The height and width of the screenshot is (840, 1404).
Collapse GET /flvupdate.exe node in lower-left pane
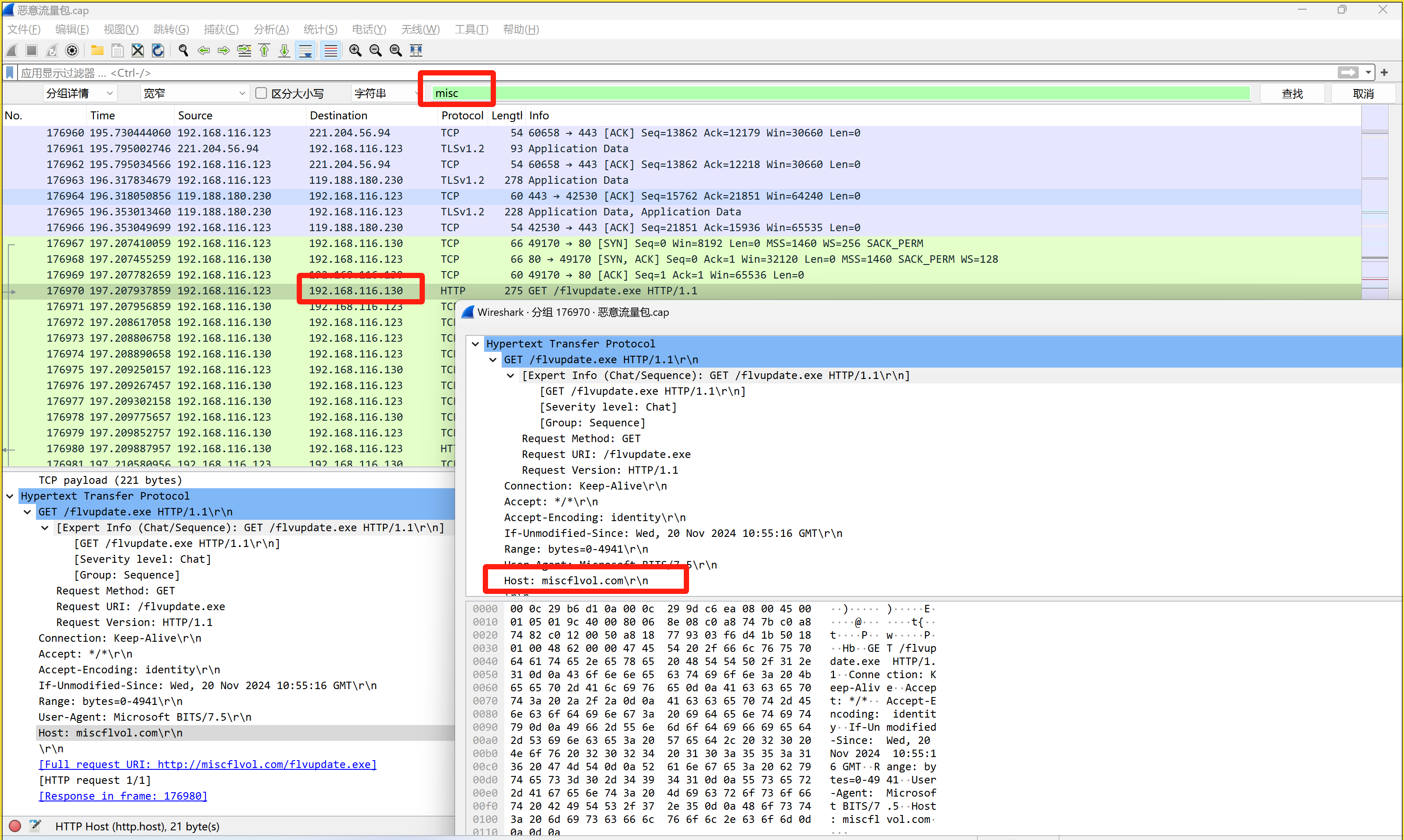[27, 512]
